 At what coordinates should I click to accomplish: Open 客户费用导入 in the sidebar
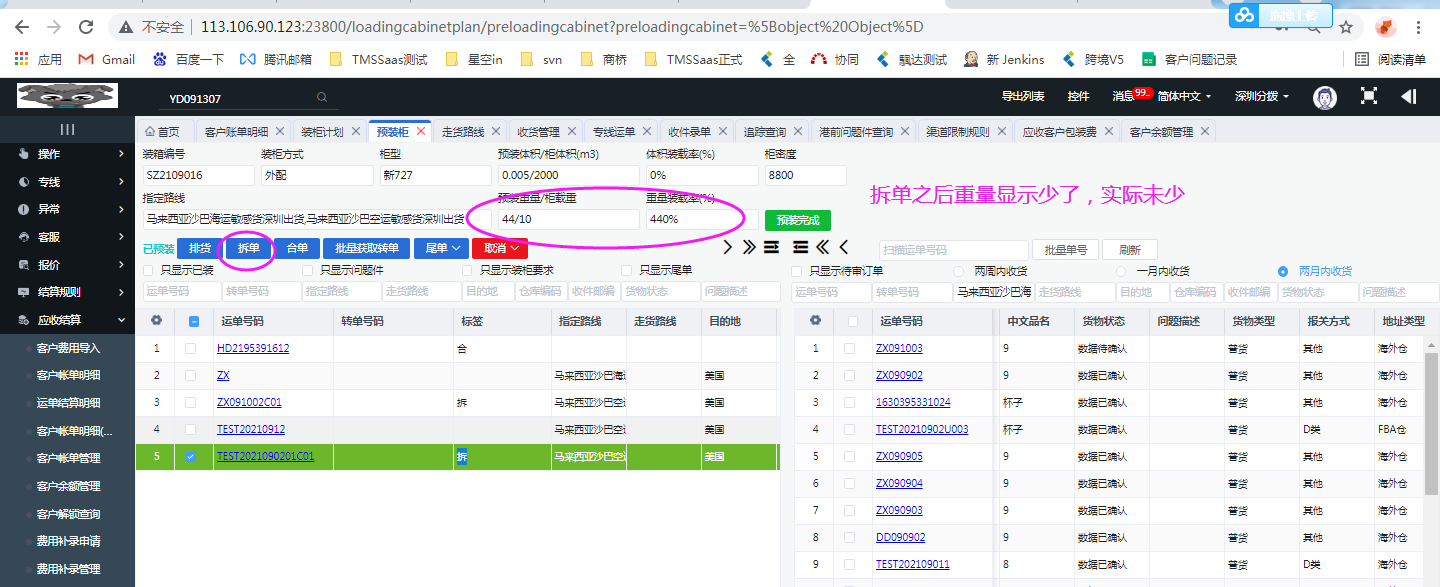(68, 348)
